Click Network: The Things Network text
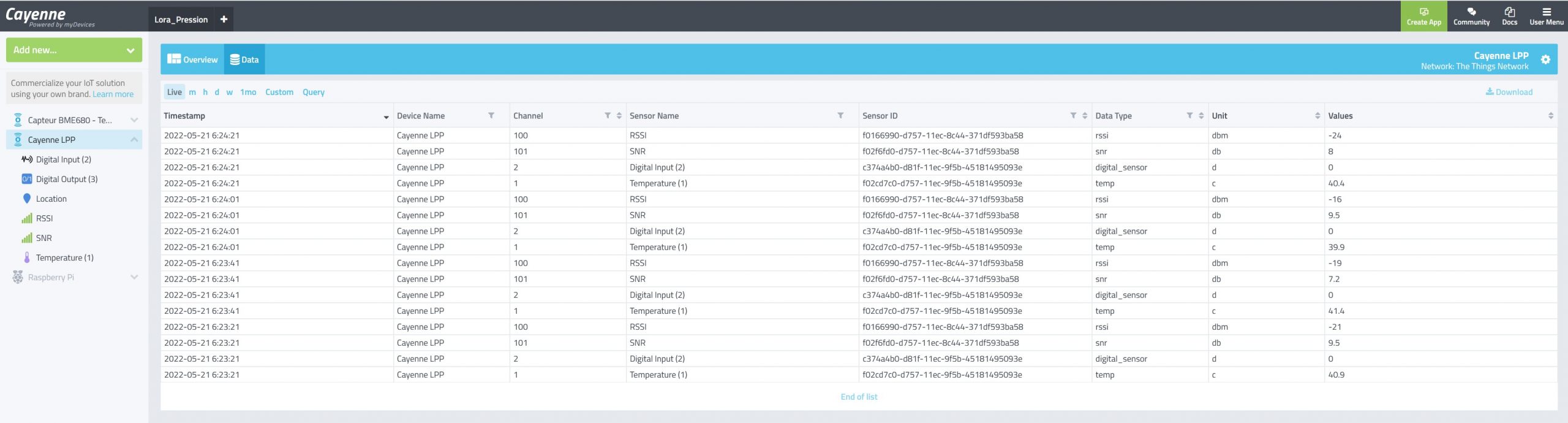Screen dimensions: 1568x423 [1474, 66]
